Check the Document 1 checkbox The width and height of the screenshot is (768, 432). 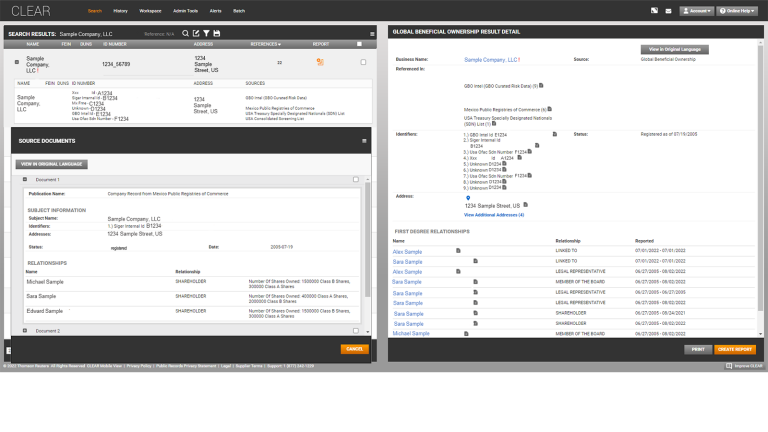click(x=355, y=180)
